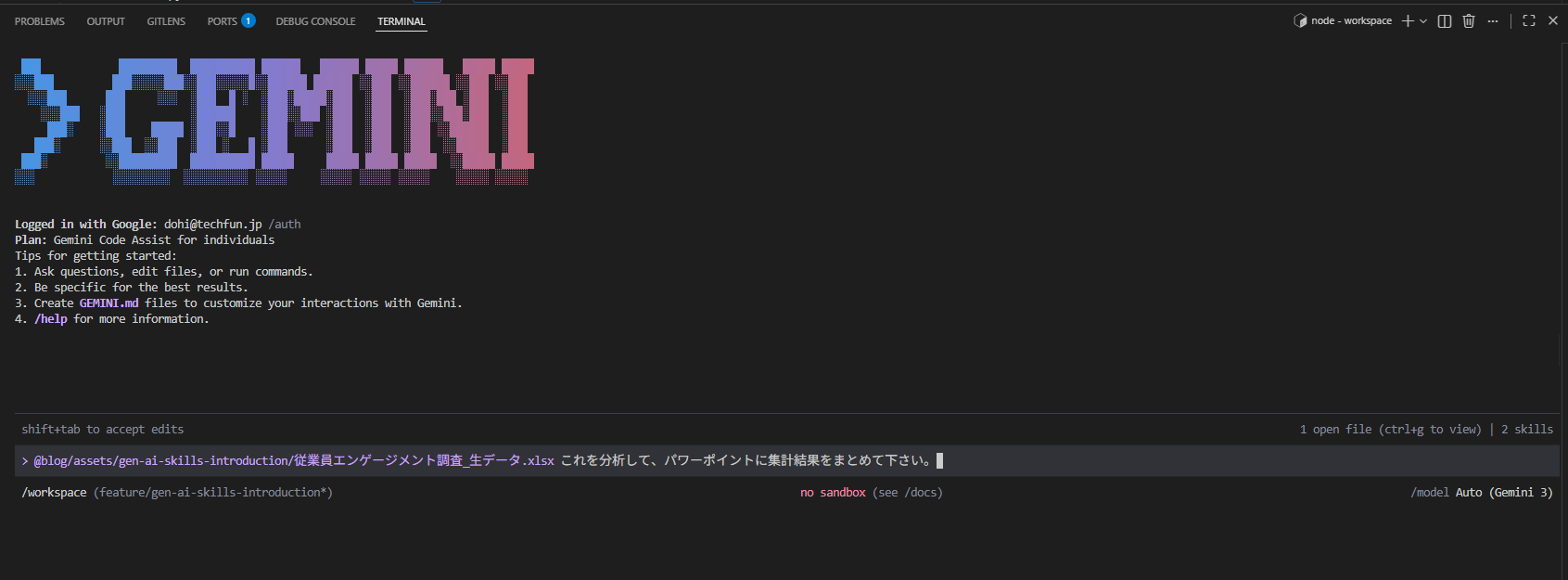Click the /auth text after login
The width and height of the screenshot is (1568, 580).
[x=285, y=225]
